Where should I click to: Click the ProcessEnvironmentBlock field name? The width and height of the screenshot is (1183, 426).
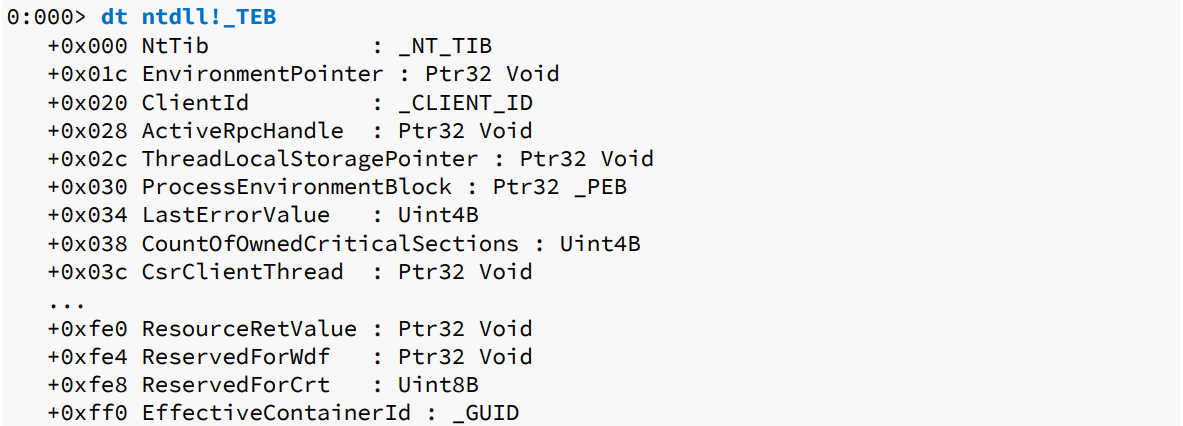296,187
